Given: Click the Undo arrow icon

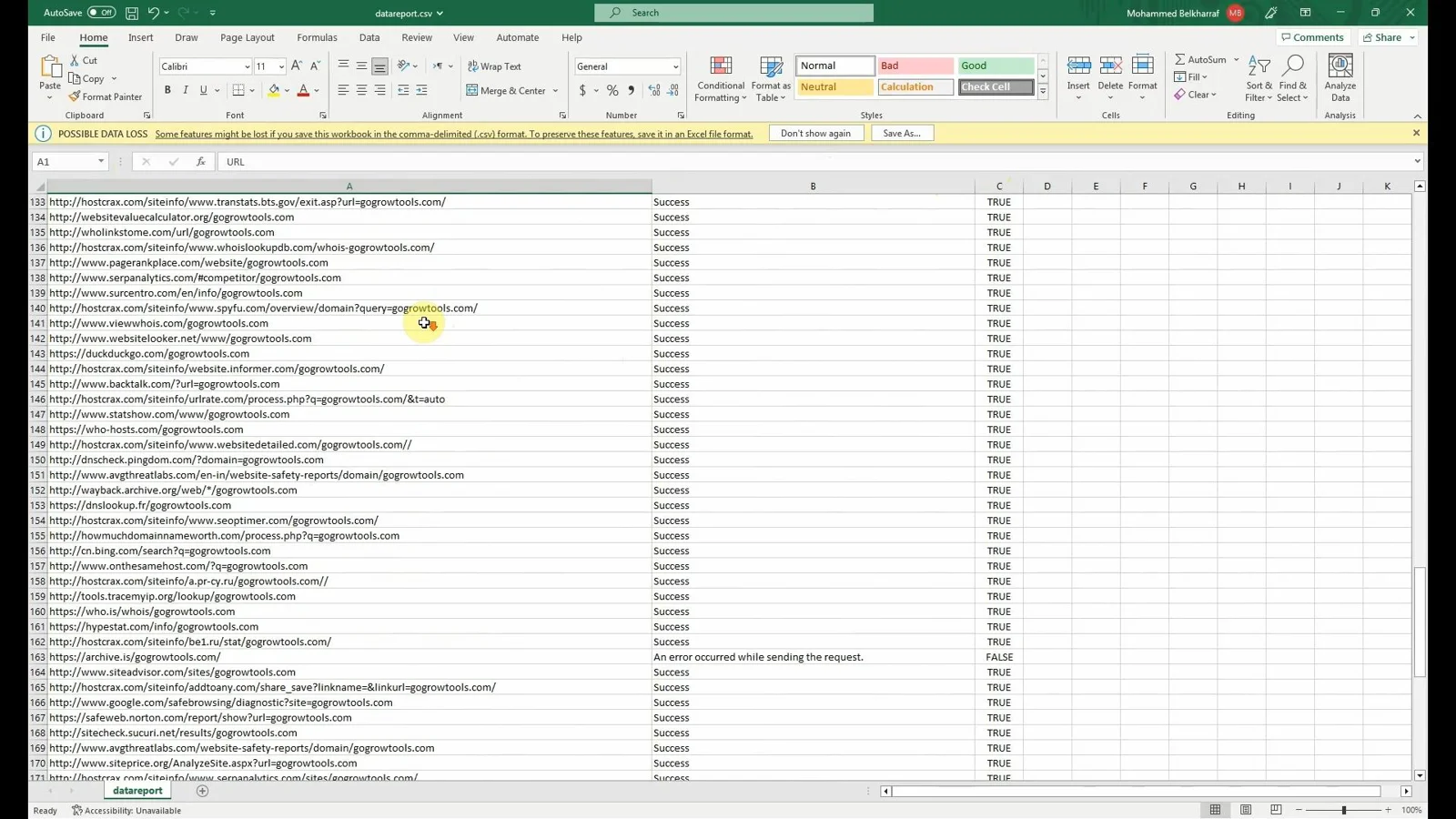Looking at the screenshot, I should click(x=154, y=13).
